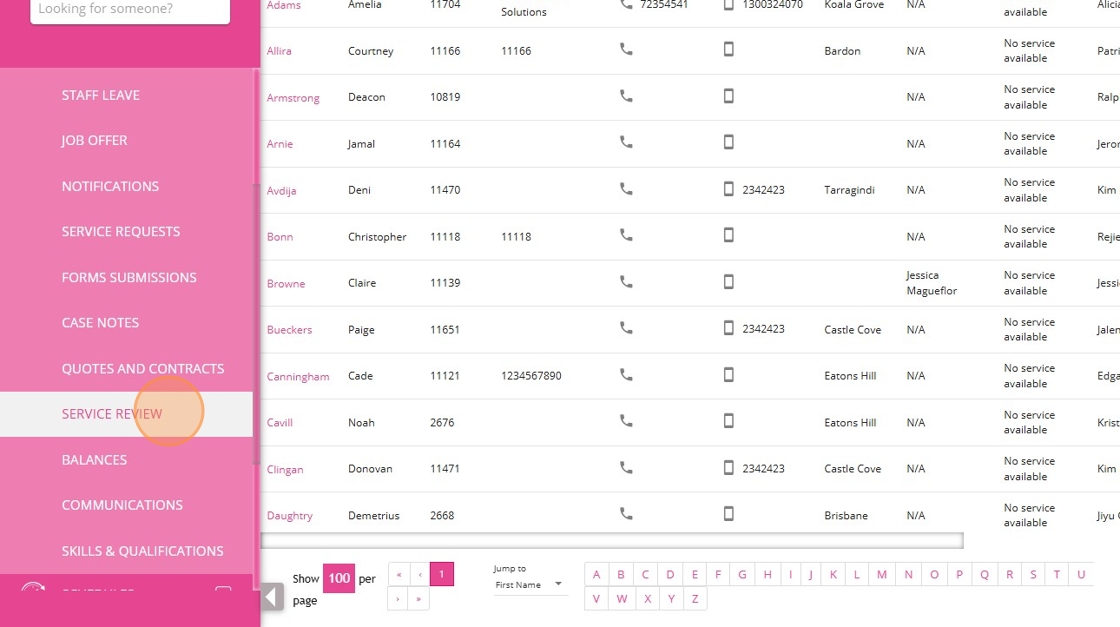Select Case Notes in the sidebar
The height and width of the screenshot is (627, 1120).
[100, 323]
